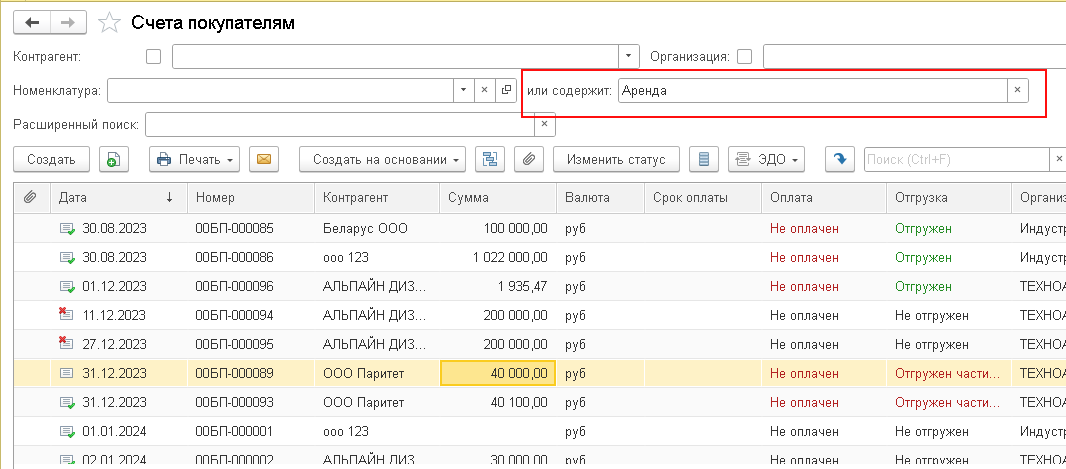Select the sum cell 1 022 000,00

498,258
